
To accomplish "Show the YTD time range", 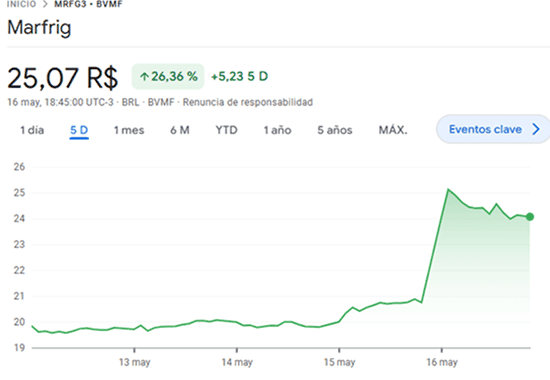I will click(226, 130).
